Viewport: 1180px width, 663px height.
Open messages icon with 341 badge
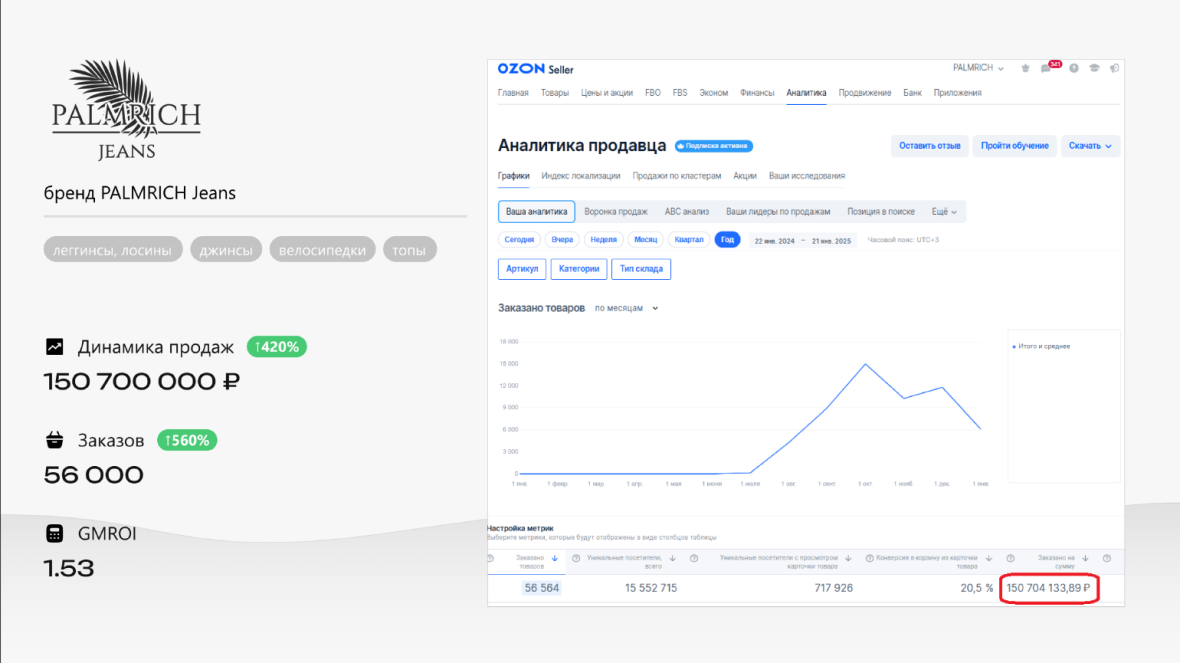1046,68
